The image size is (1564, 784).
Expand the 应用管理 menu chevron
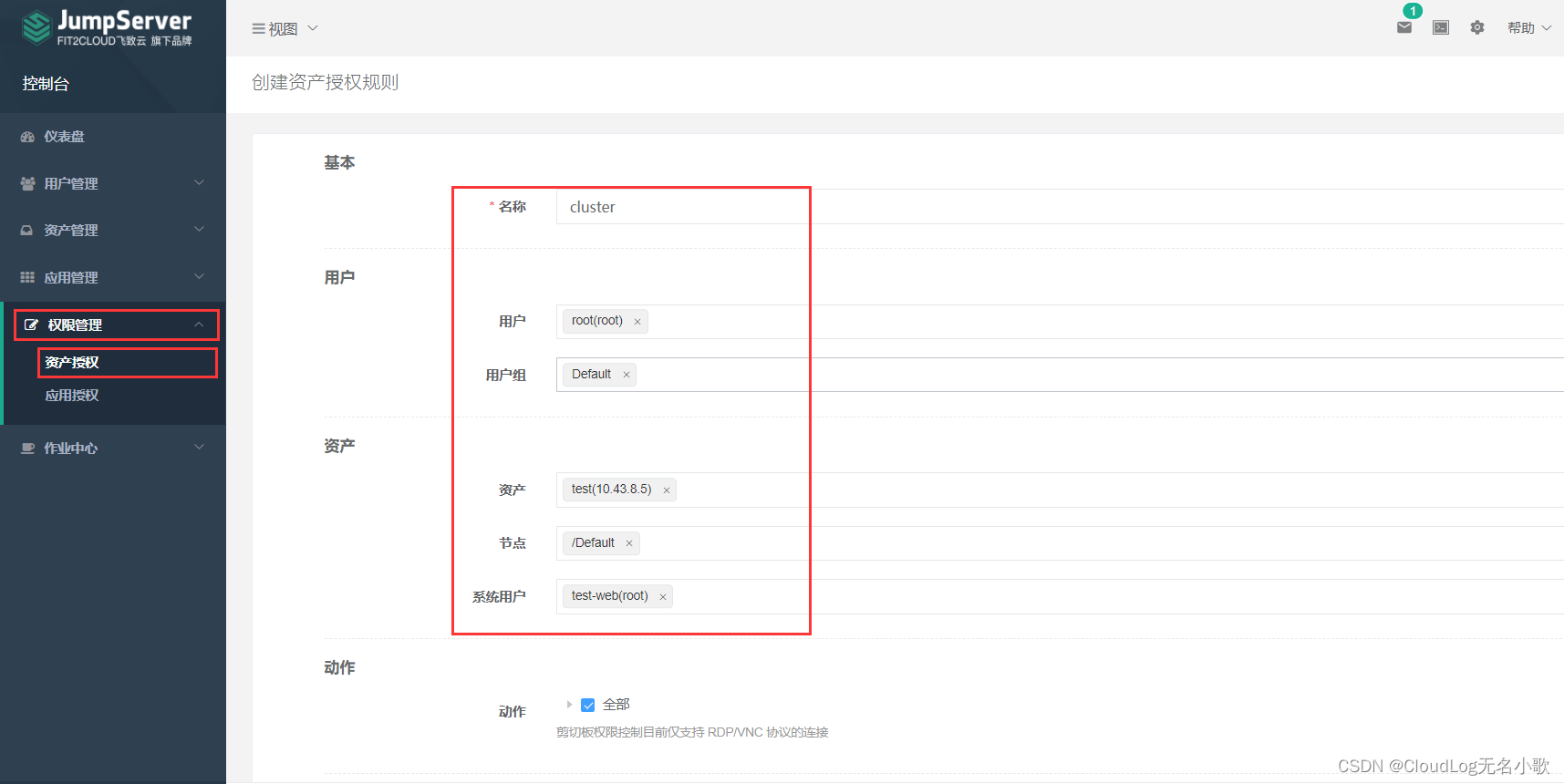[199, 276]
